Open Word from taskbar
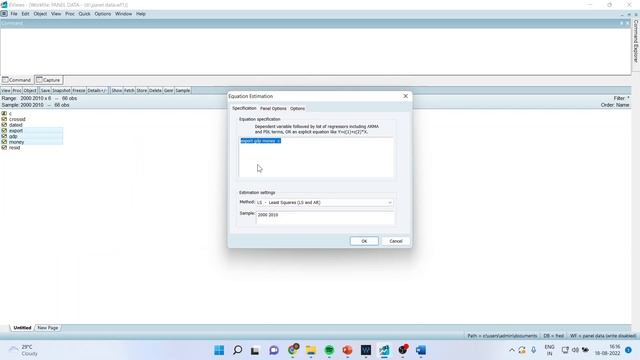Image resolution: width=640 pixels, height=360 pixels. click(421, 350)
